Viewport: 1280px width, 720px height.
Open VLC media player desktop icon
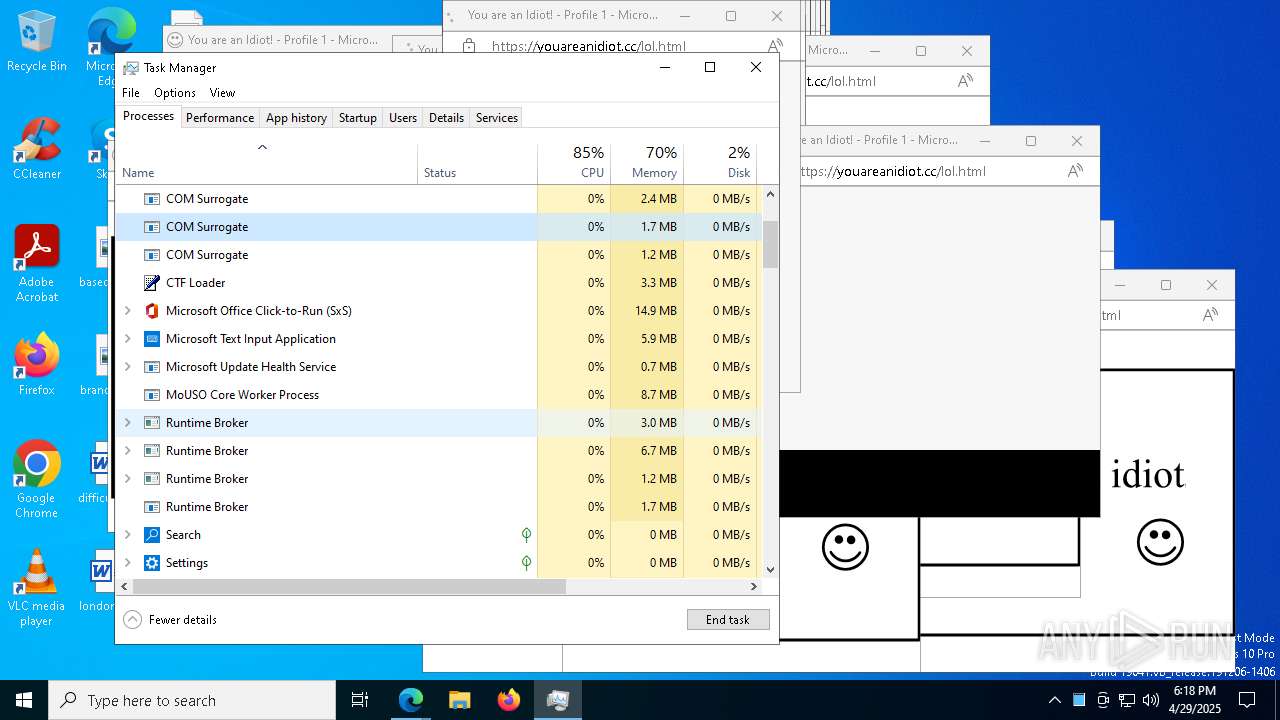click(37, 588)
